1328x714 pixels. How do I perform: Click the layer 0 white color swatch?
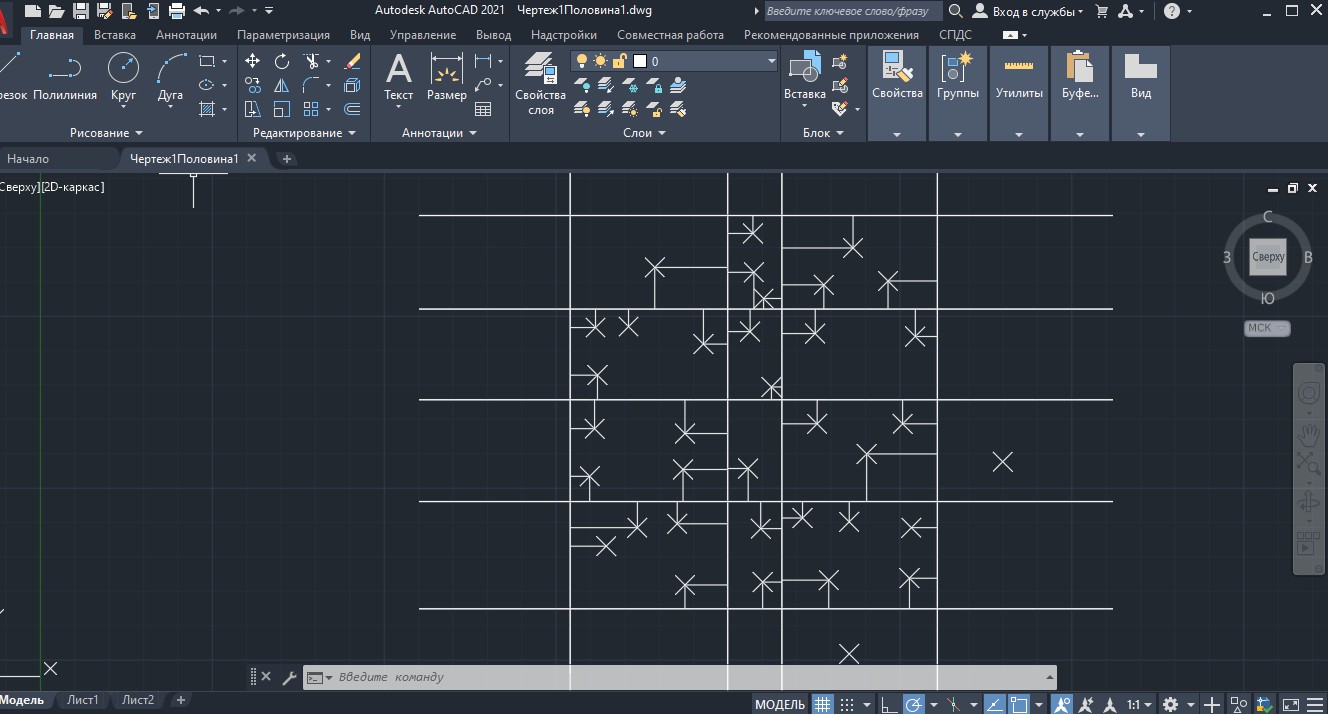[x=640, y=61]
